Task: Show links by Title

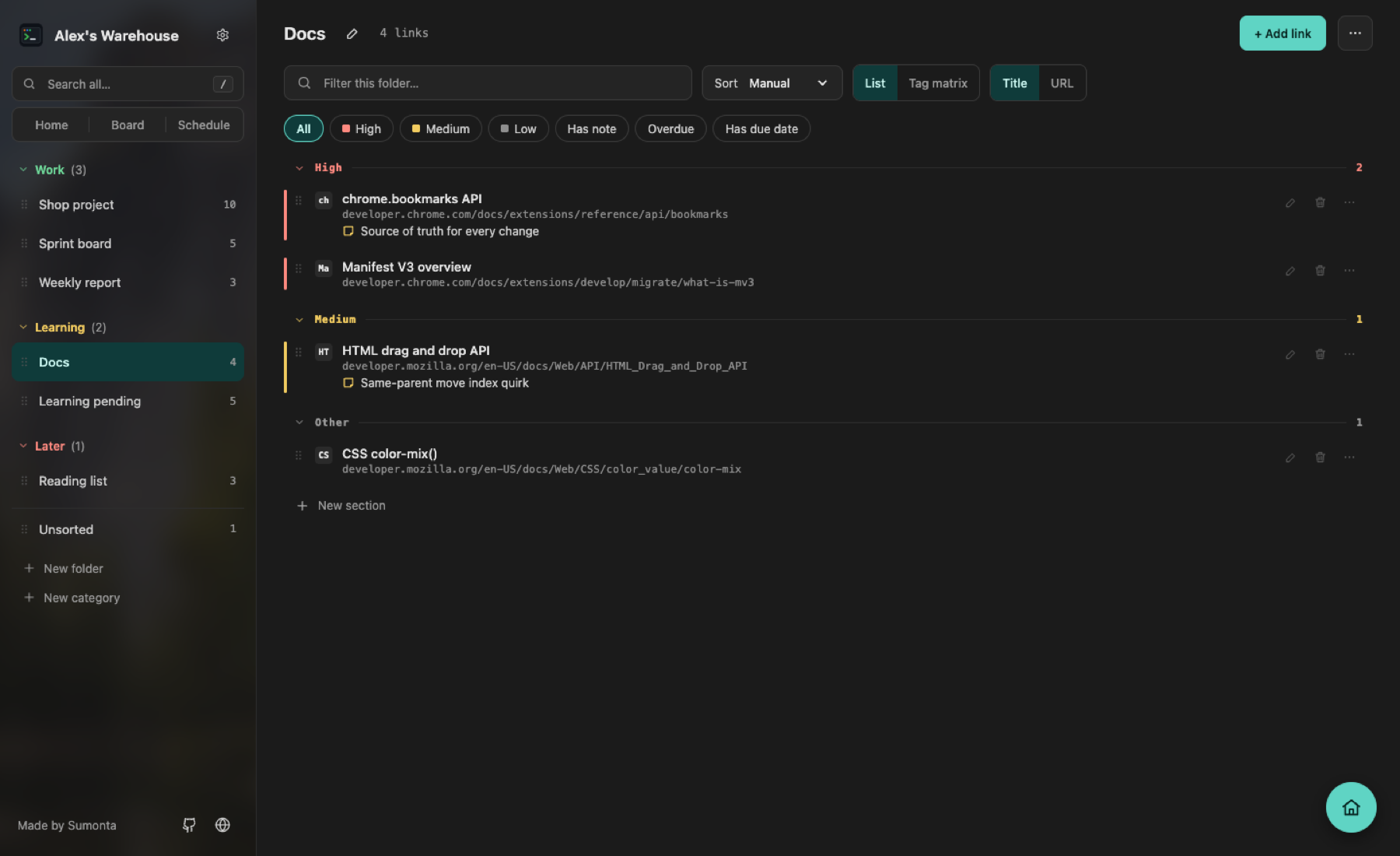Action: [x=1014, y=83]
